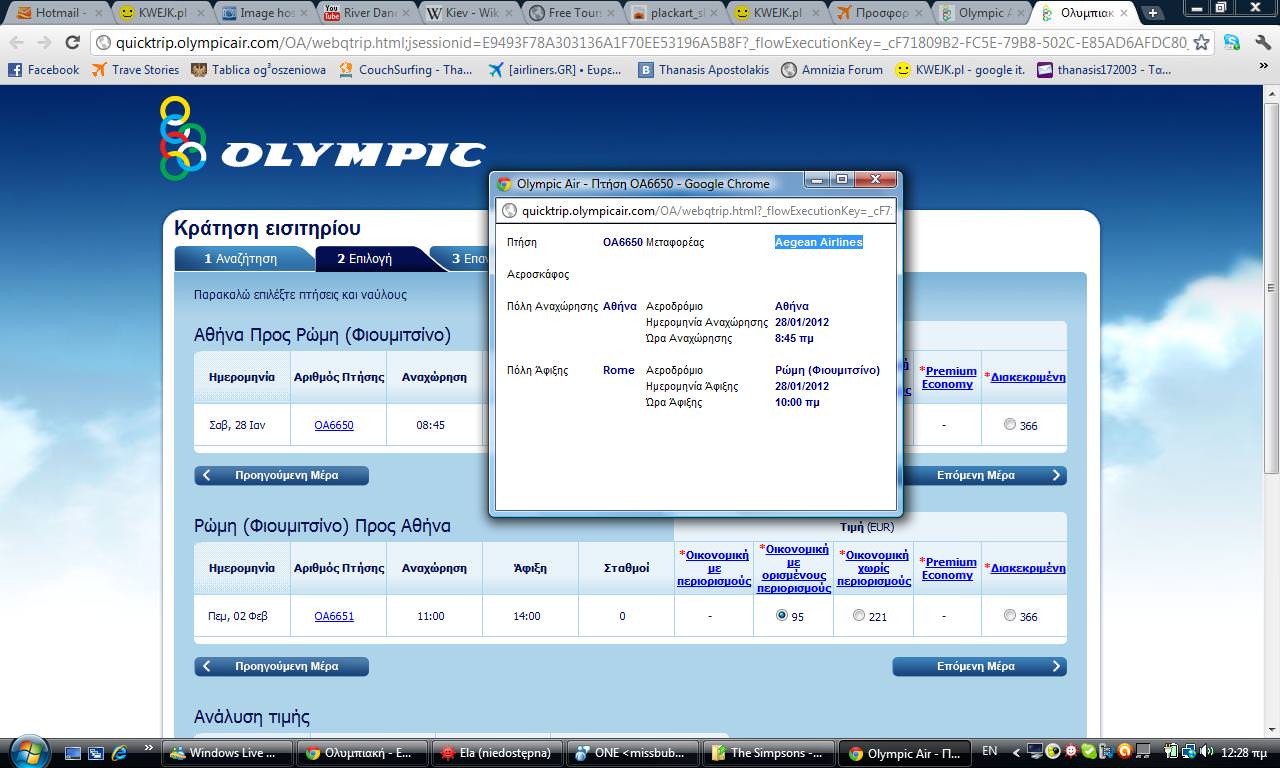Click the Switch between windows icon

click(96, 753)
